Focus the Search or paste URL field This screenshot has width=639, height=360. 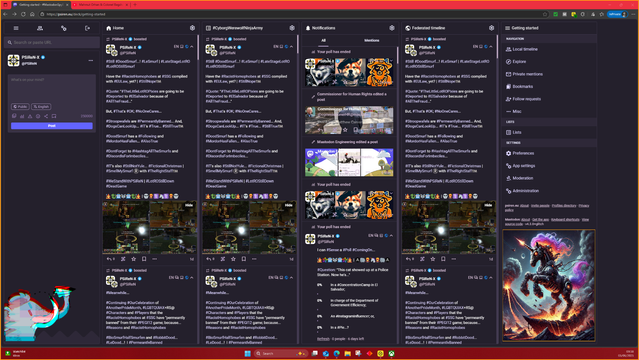52,42
